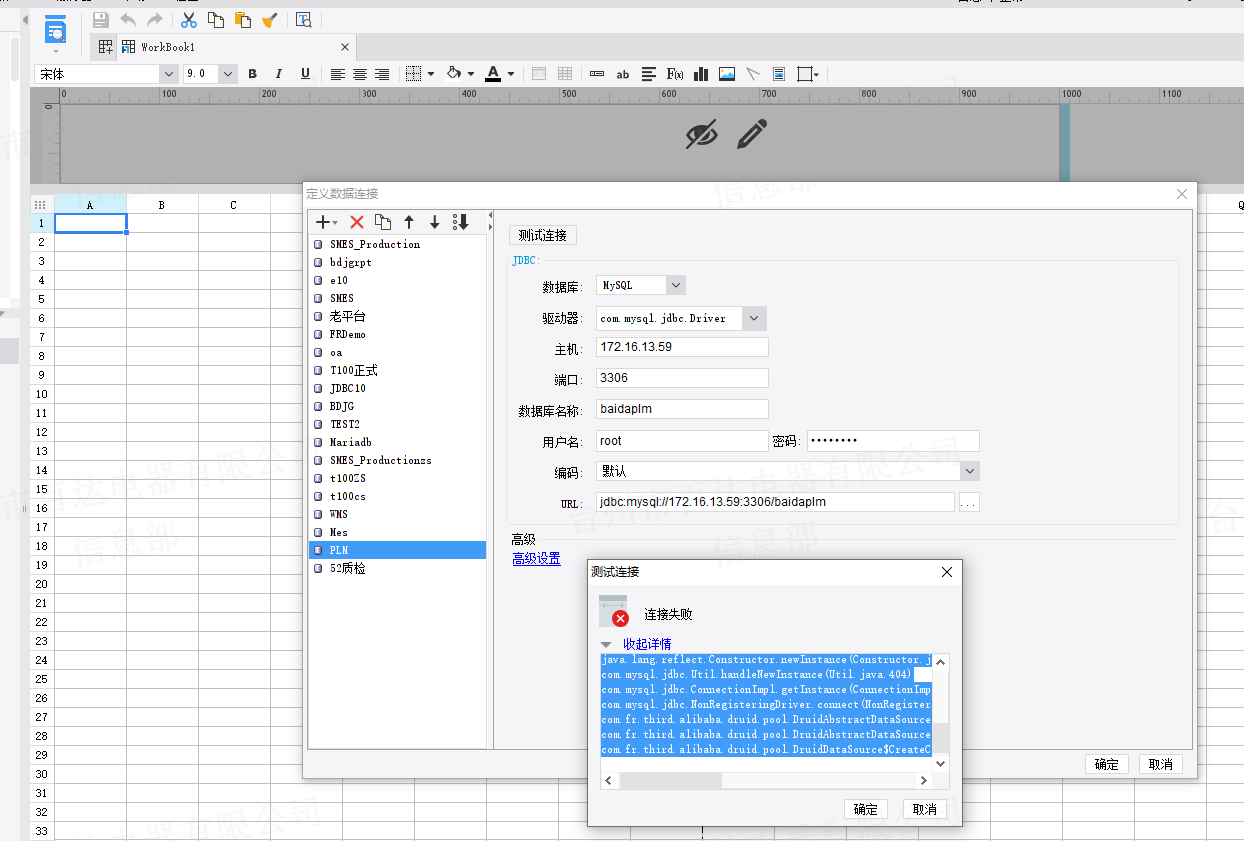This screenshot has width=1244, height=841.
Task: Delete the selected connection with red X icon
Action: click(x=356, y=222)
